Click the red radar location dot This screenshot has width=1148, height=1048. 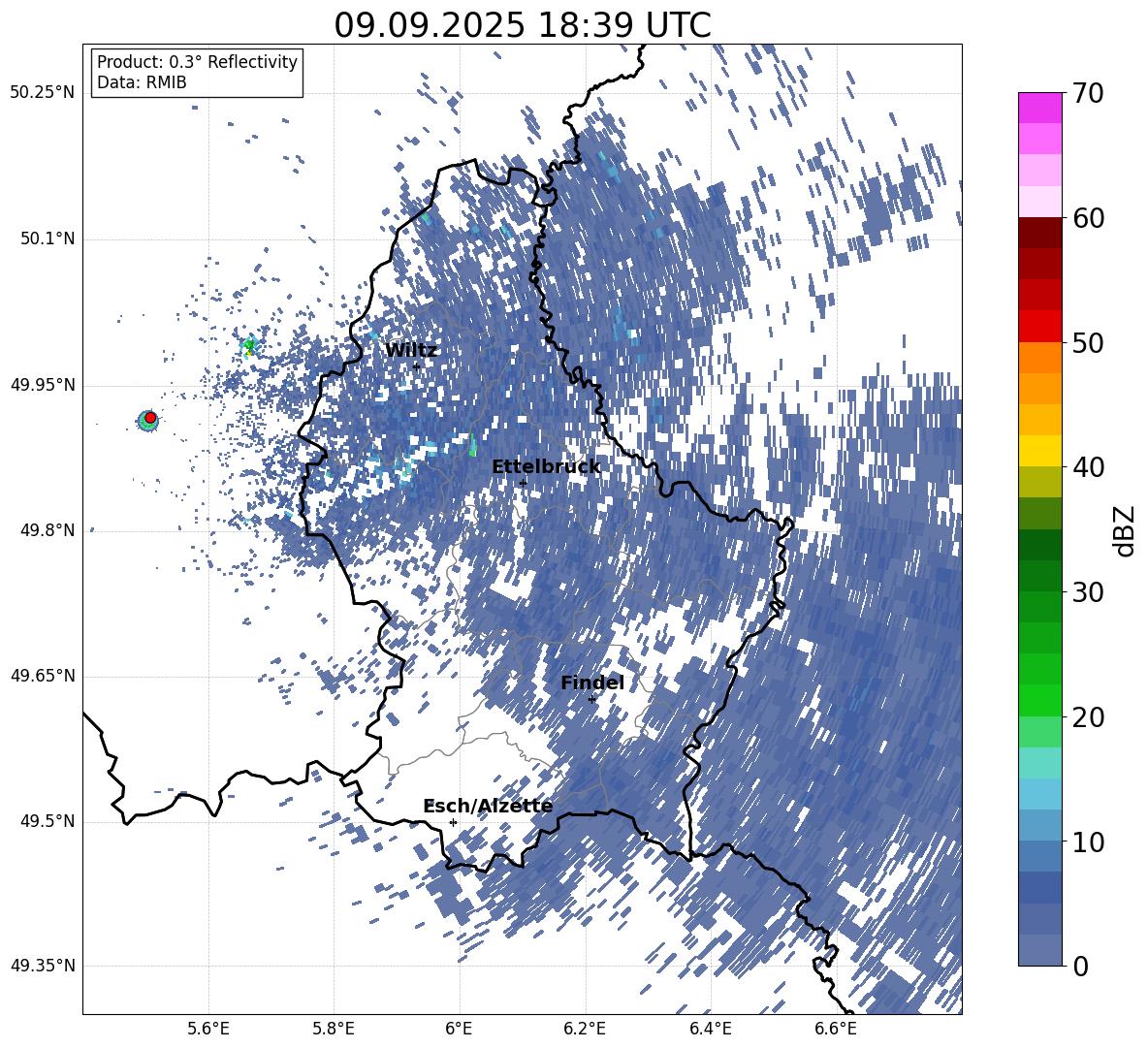click(x=150, y=418)
